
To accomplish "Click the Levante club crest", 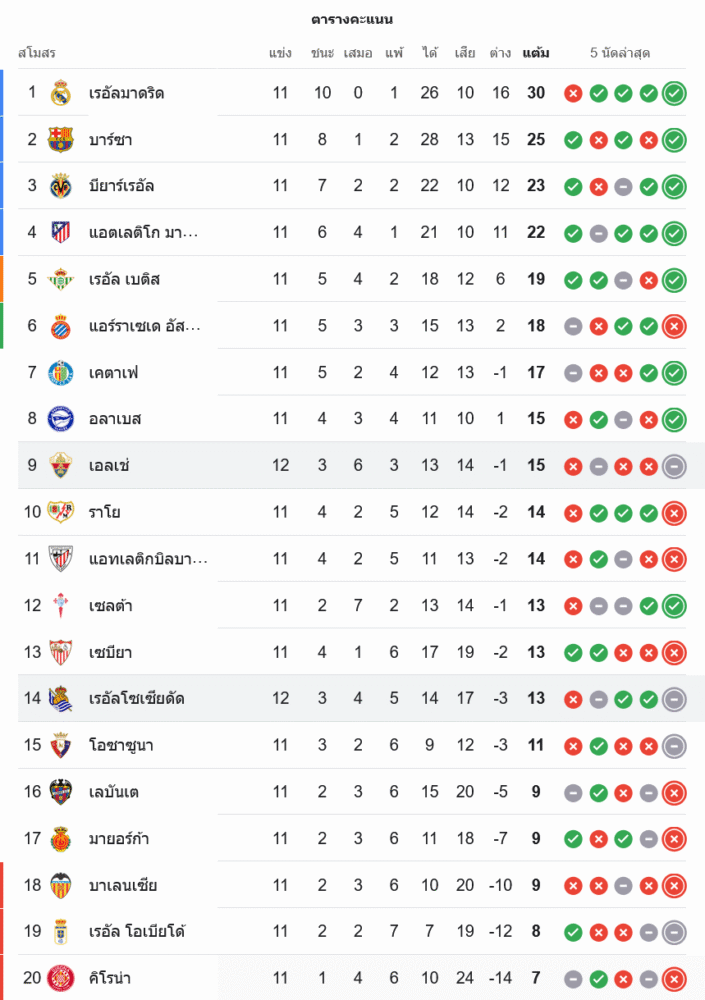I will [x=61, y=792].
